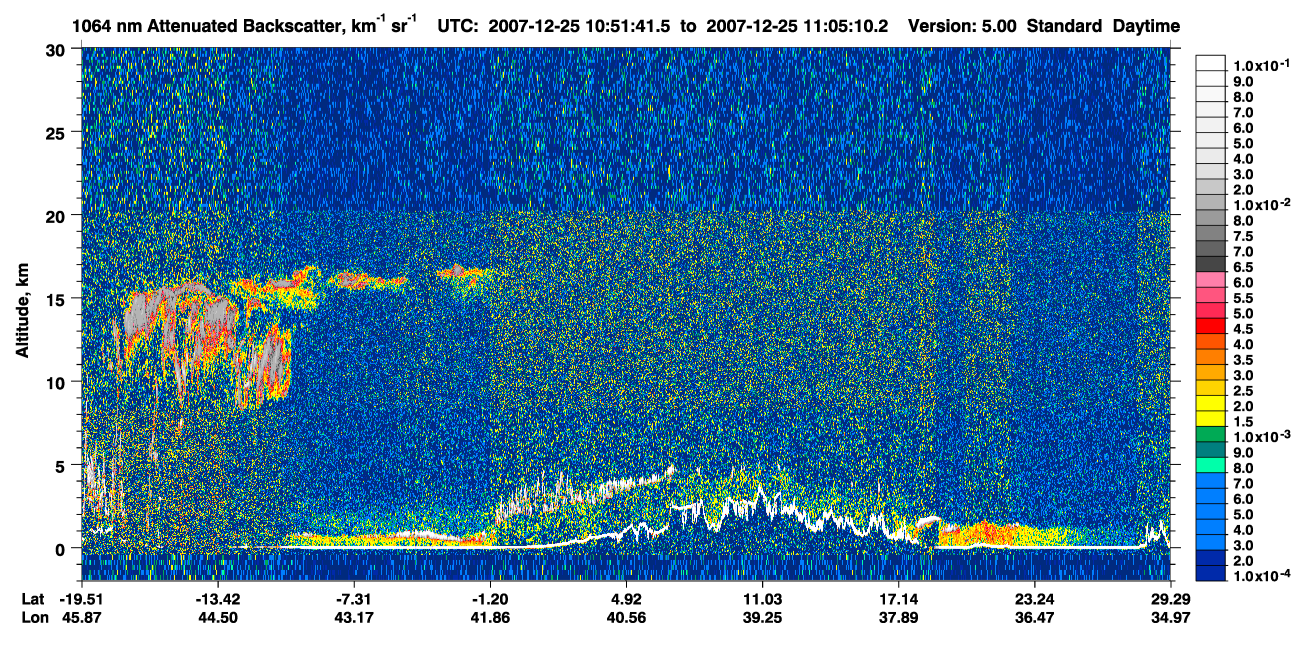Click latitude value -13.42

(217, 598)
